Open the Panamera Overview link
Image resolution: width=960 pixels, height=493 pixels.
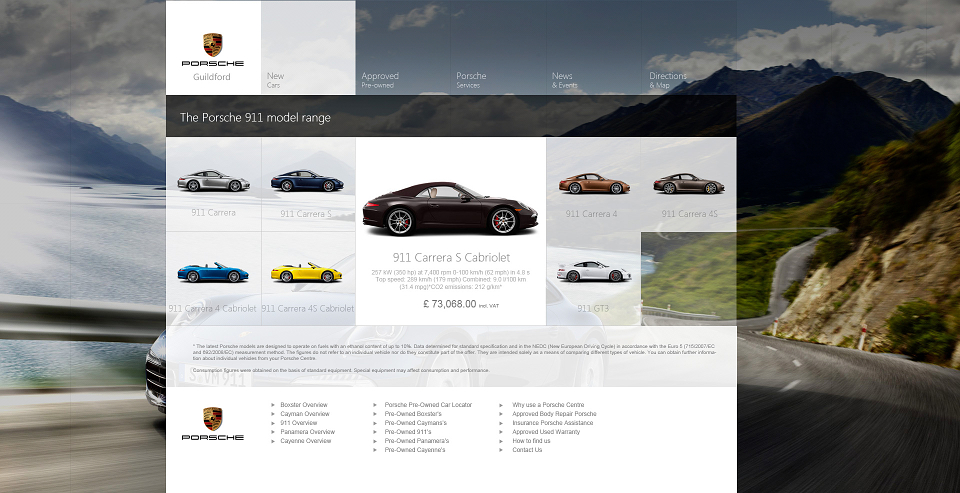pos(307,432)
